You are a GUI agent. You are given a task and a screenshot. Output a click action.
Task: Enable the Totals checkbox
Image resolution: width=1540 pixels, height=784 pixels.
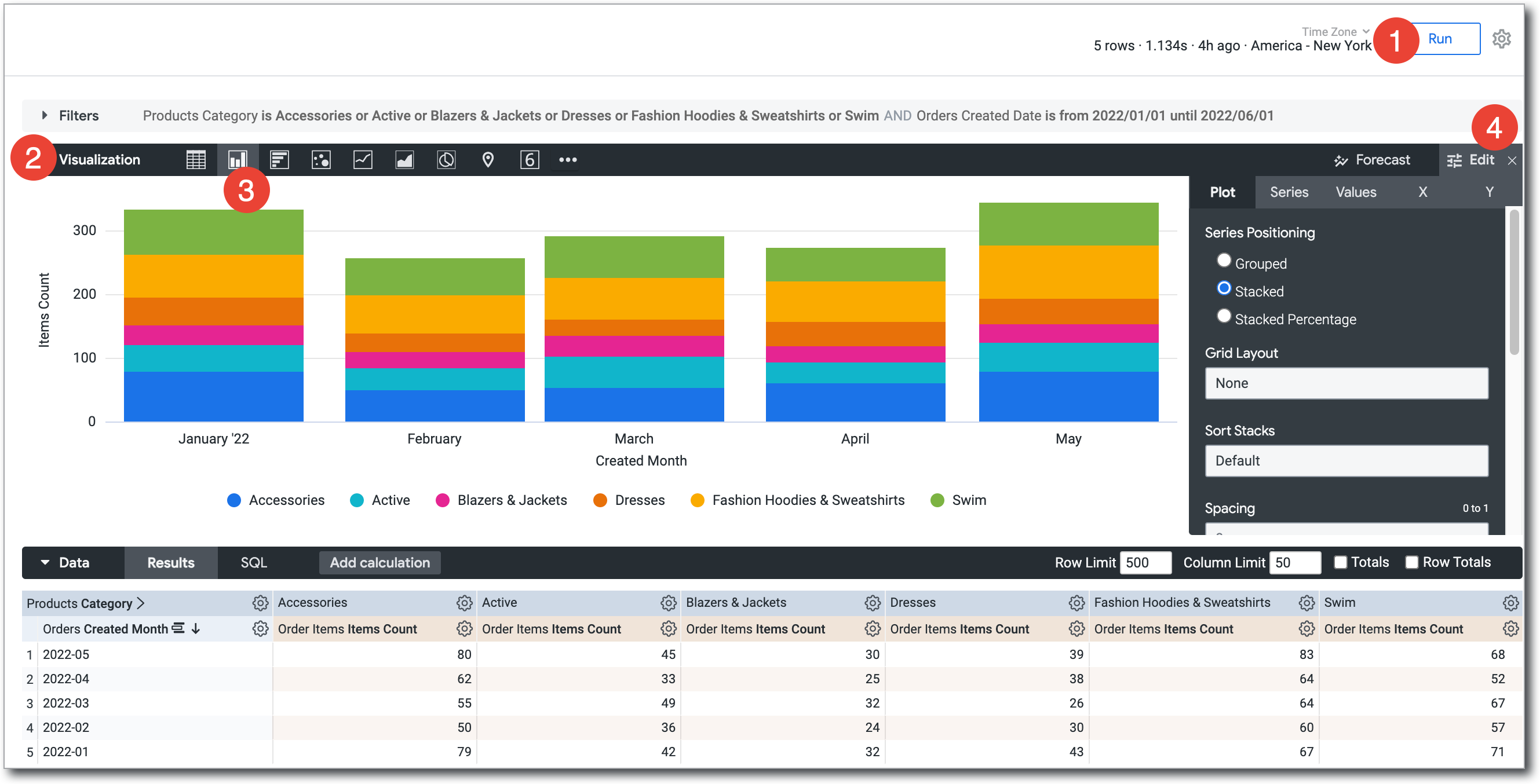coord(1340,562)
